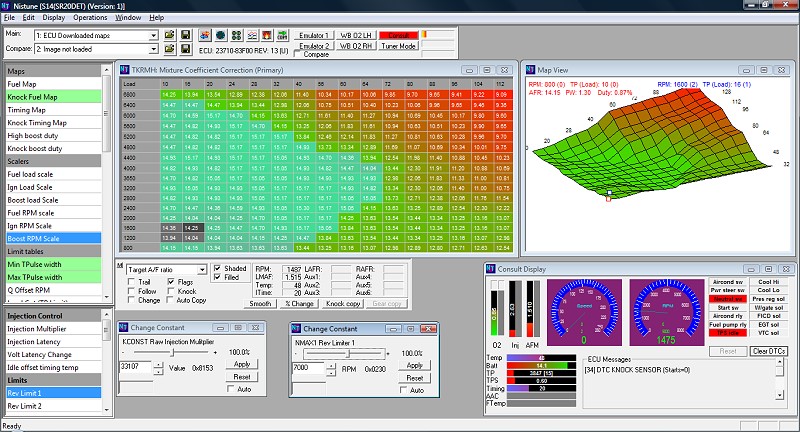Click the dark round globe toolbar icon
The height and width of the screenshot is (432, 800).
click(219, 35)
